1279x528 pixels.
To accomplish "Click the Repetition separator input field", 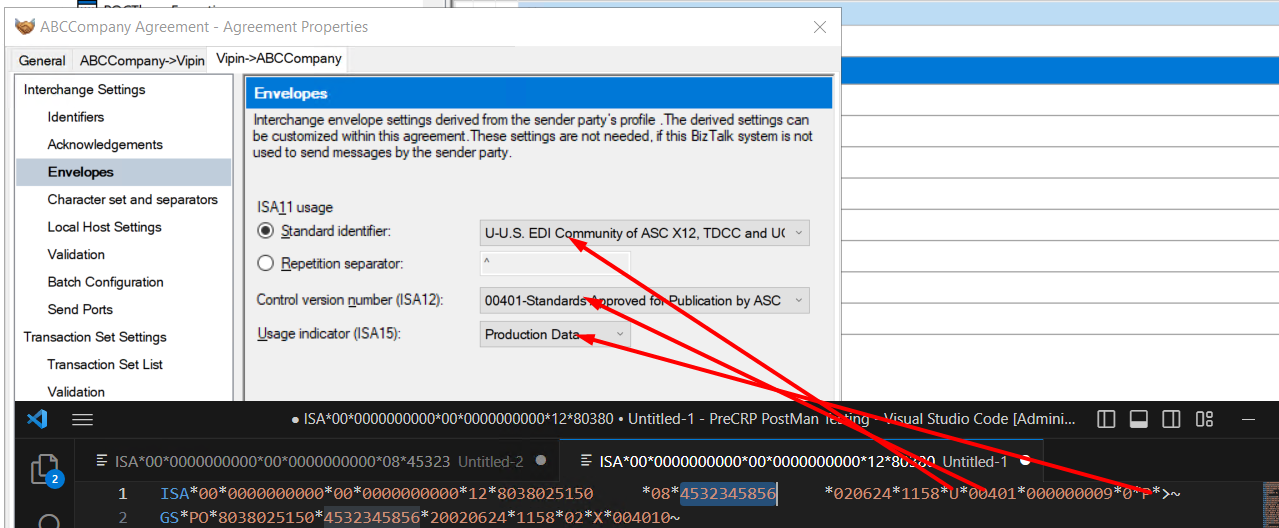I will (555, 264).
